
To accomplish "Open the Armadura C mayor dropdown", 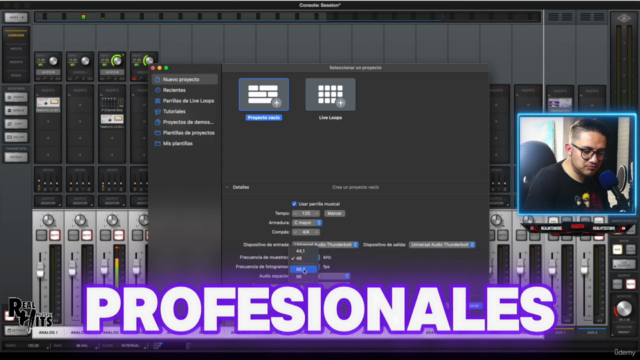I will (x=307, y=223).
